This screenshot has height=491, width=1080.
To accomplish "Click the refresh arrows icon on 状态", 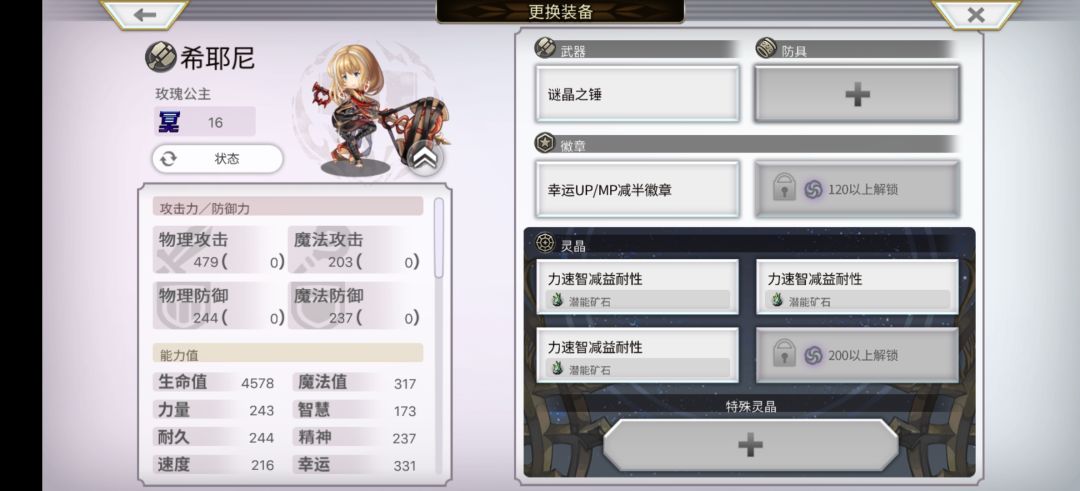I will (x=169, y=159).
